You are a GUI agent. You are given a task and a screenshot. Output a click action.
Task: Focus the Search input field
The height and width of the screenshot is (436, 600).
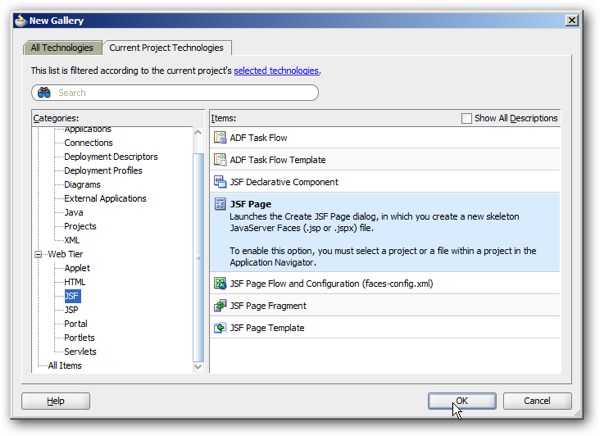175,93
